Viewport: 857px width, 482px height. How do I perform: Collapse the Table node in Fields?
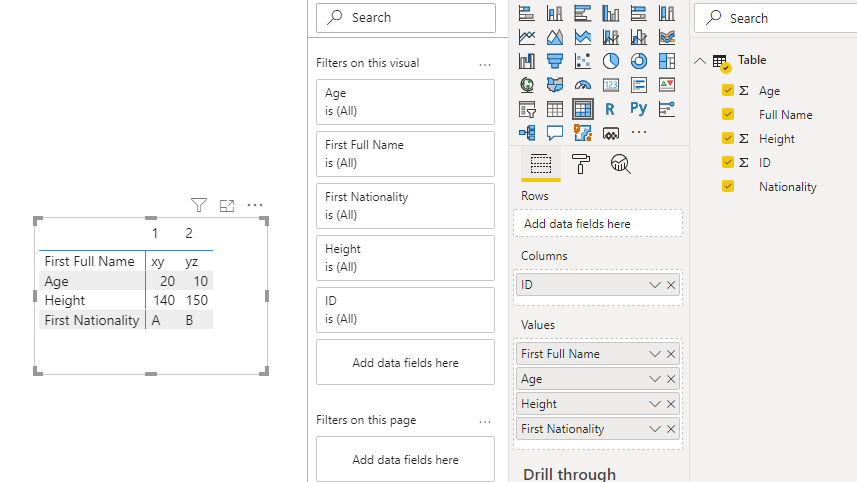[x=700, y=61]
